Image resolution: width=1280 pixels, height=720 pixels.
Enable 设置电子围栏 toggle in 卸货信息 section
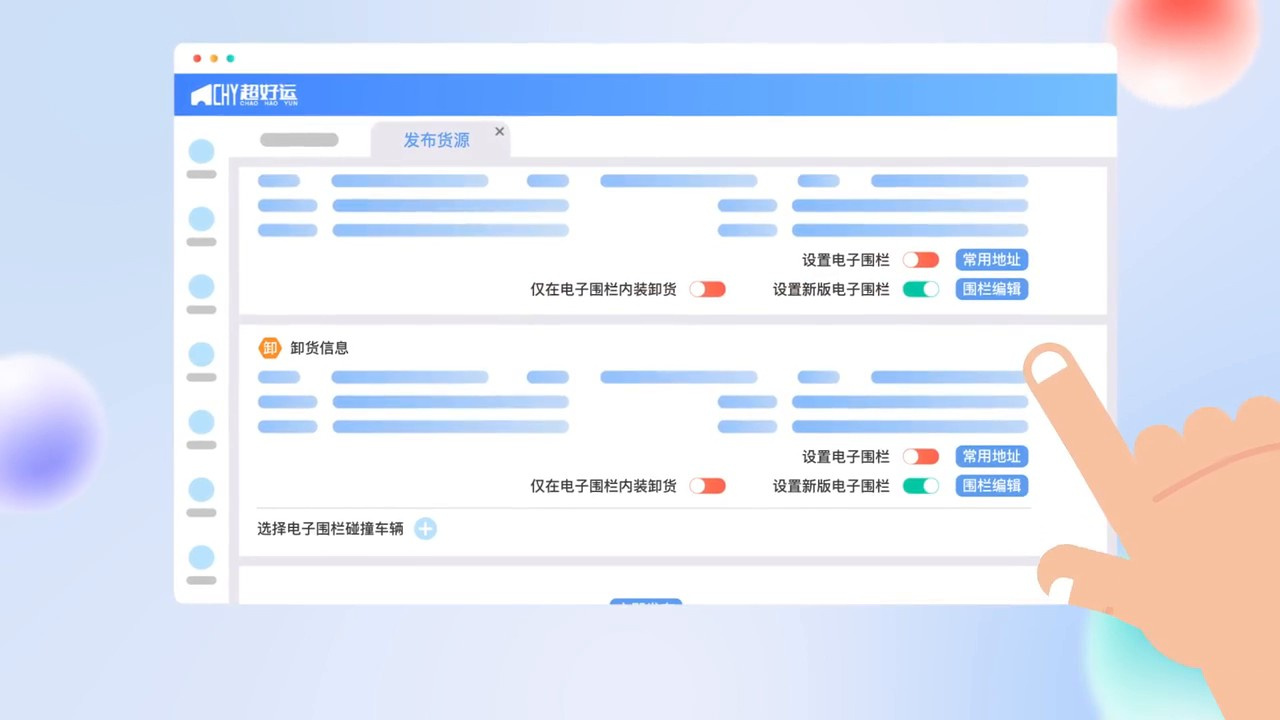[x=920, y=457]
